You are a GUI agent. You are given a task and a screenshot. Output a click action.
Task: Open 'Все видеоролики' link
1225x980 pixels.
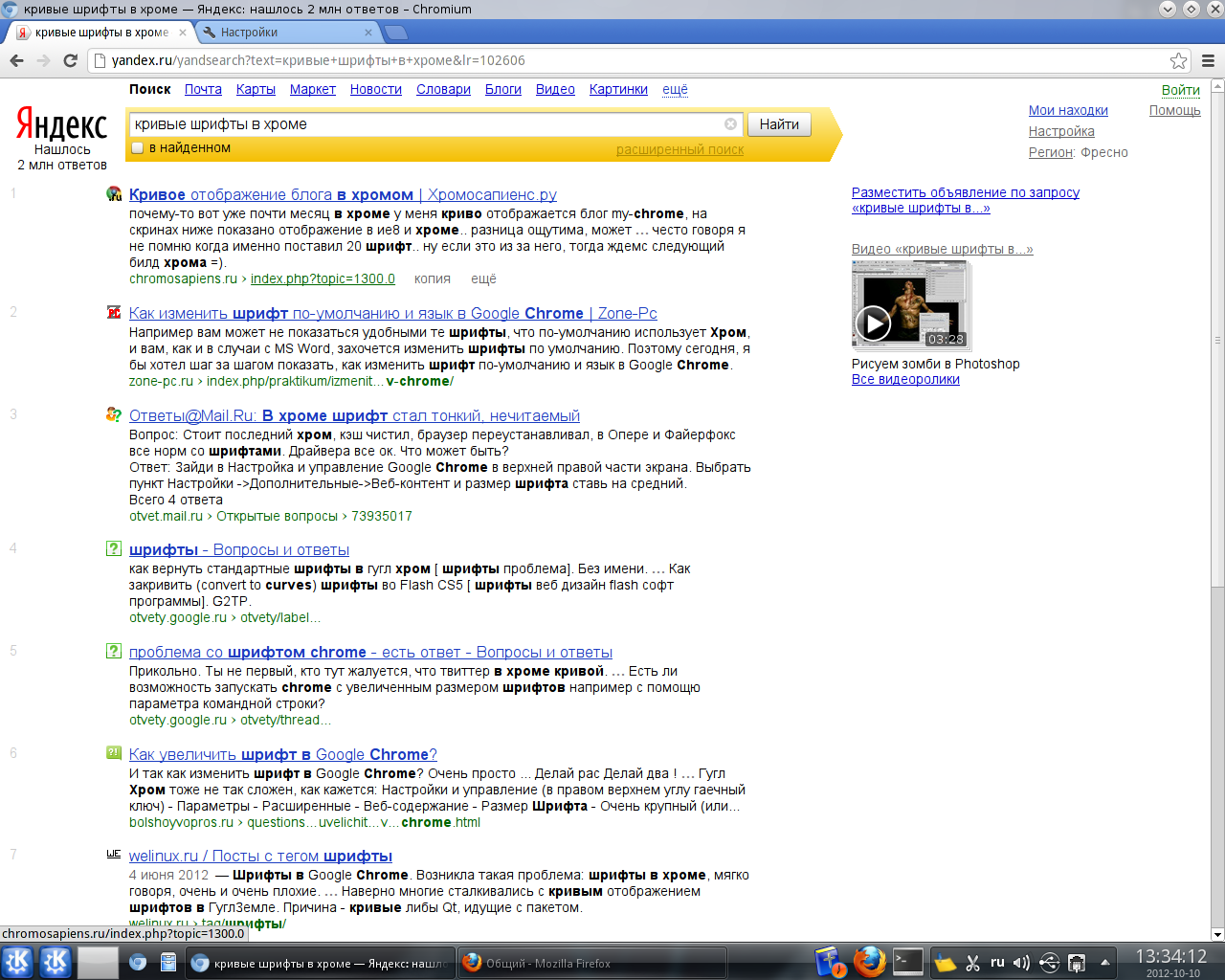point(905,379)
